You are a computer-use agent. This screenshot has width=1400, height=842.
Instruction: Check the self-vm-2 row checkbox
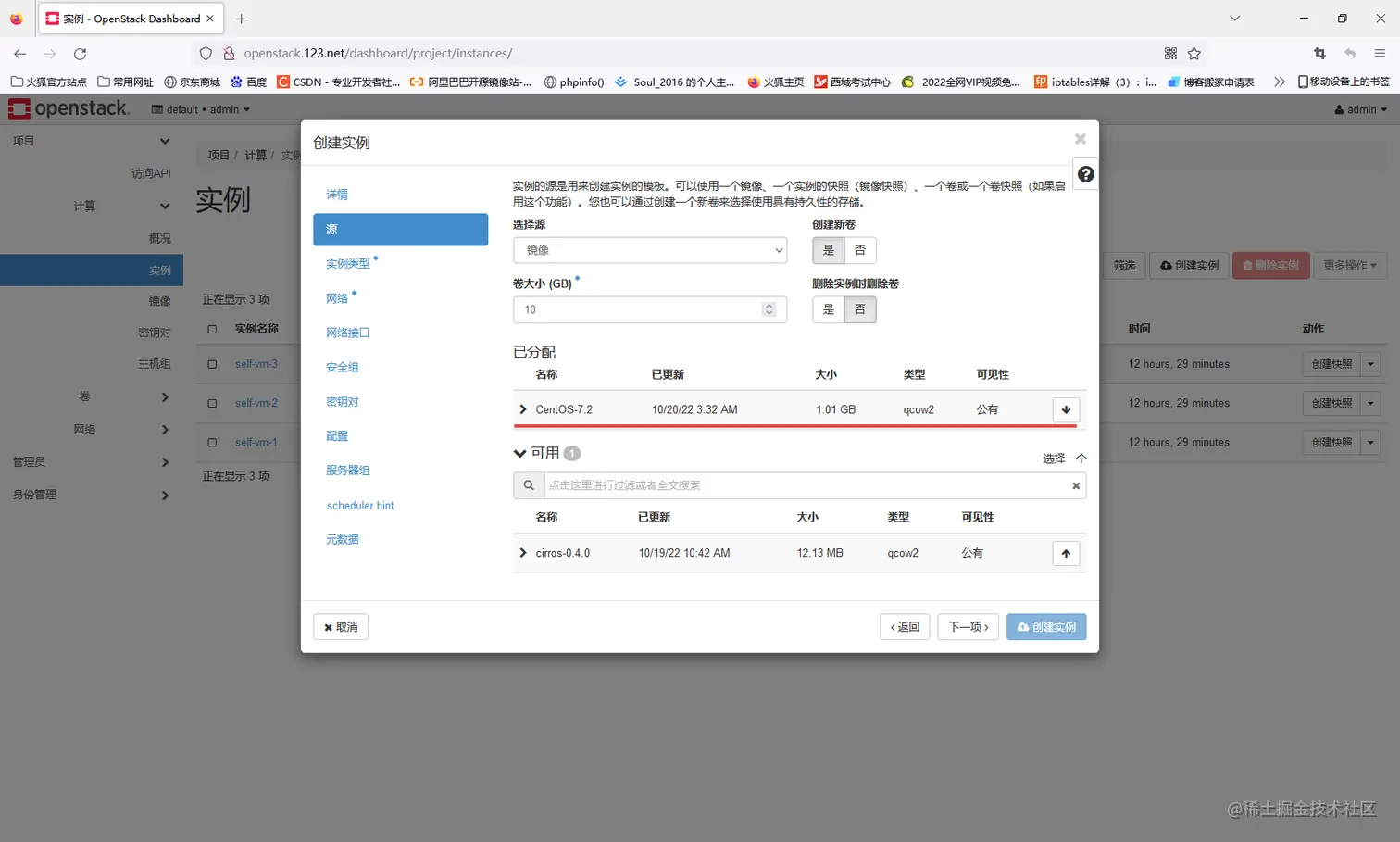[212, 403]
